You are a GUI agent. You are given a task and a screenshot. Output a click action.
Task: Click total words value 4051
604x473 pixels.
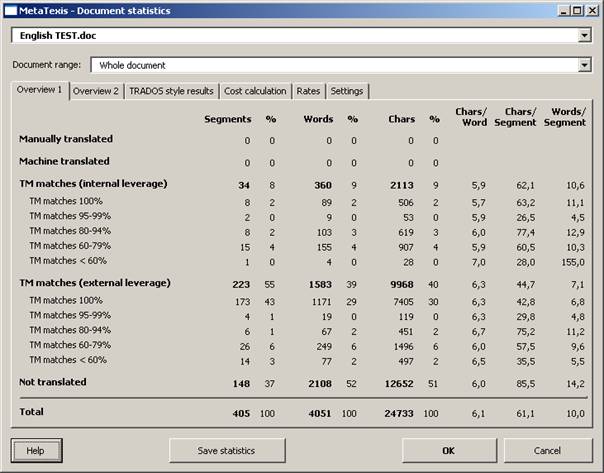[320, 414]
